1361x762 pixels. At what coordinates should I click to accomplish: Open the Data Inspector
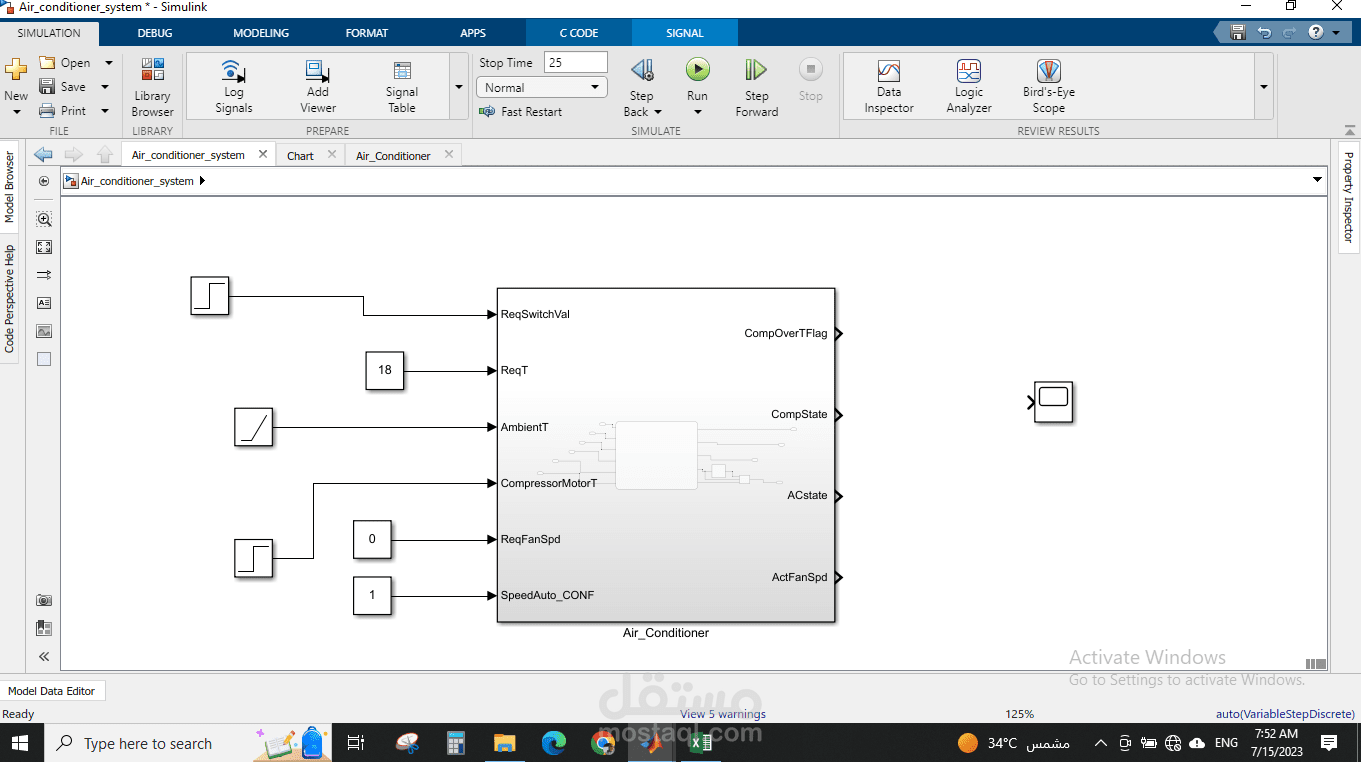[889, 87]
